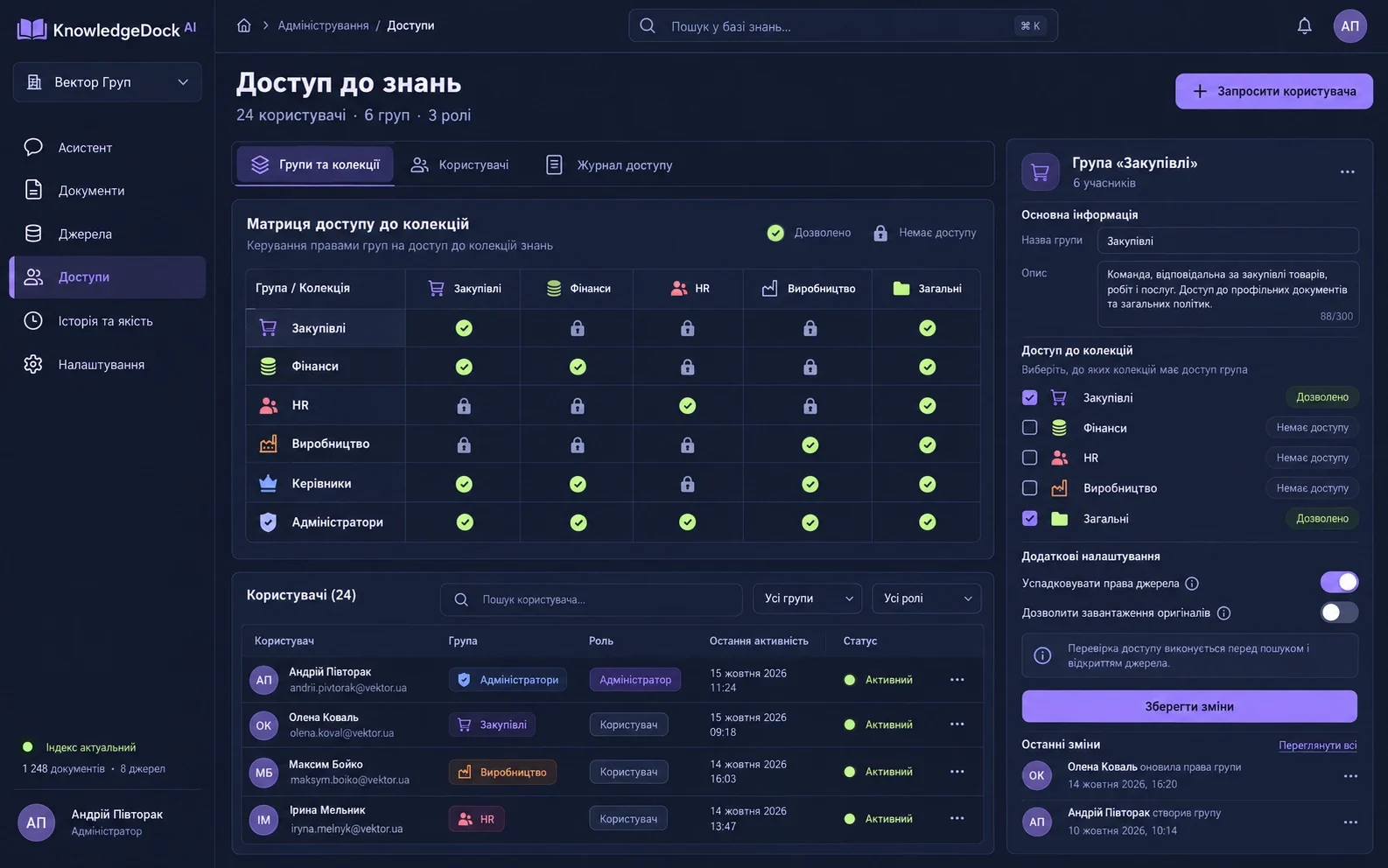Follow the Переглянути всі link
Screen dimensions: 1388x868
(1318, 745)
